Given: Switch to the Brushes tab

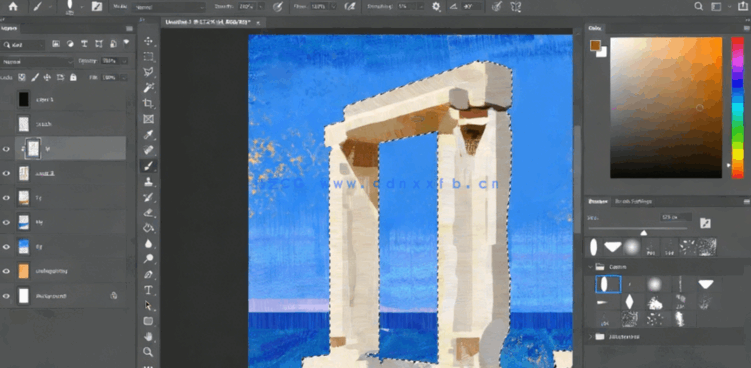Looking at the screenshot, I should point(598,201).
